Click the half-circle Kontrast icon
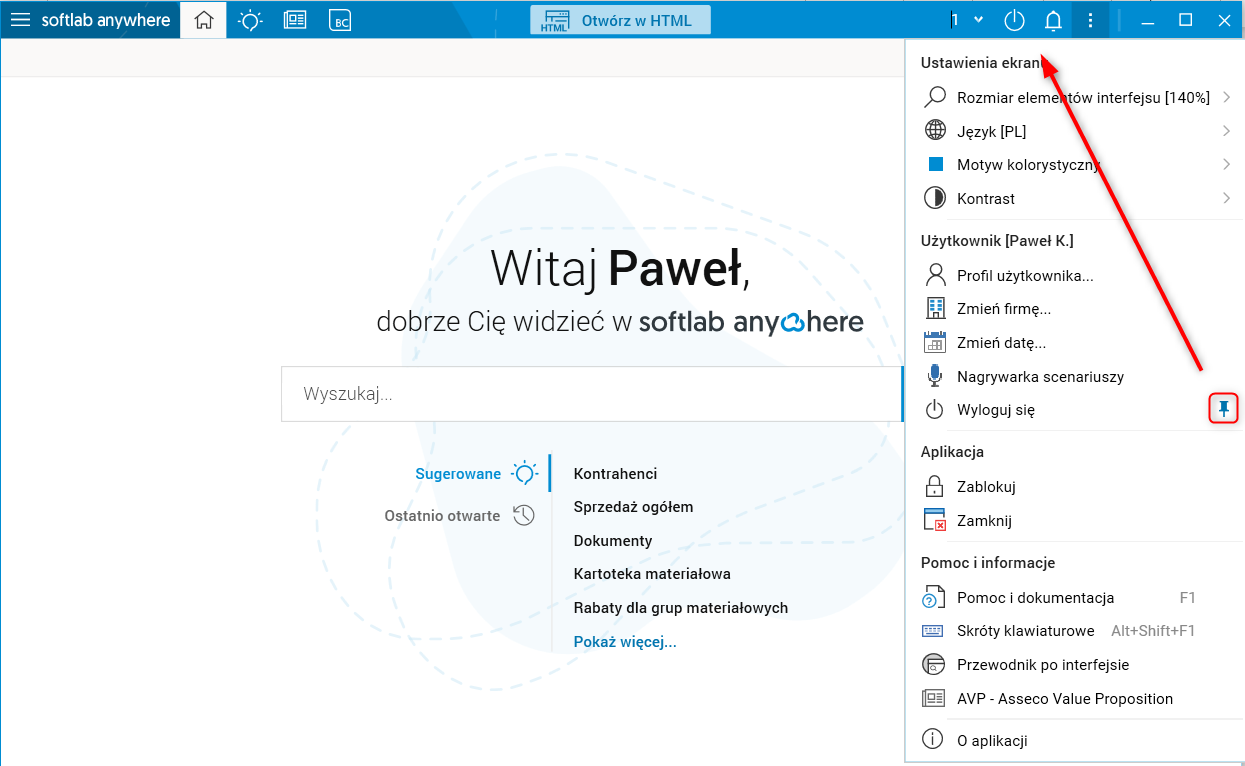The height and width of the screenshot is (766, 1245). [935, 198]
